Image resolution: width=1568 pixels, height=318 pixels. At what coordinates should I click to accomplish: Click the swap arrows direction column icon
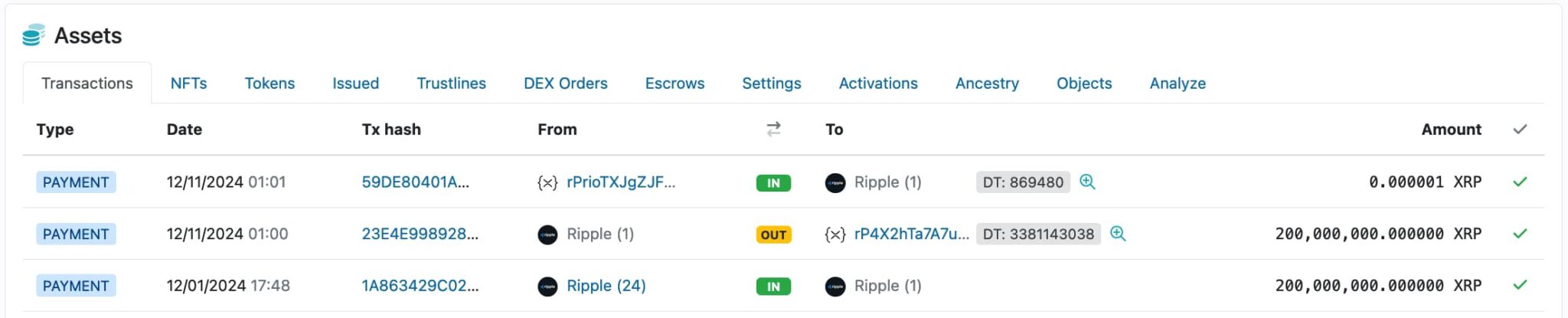pyautogui.click(x=773, y=129)
